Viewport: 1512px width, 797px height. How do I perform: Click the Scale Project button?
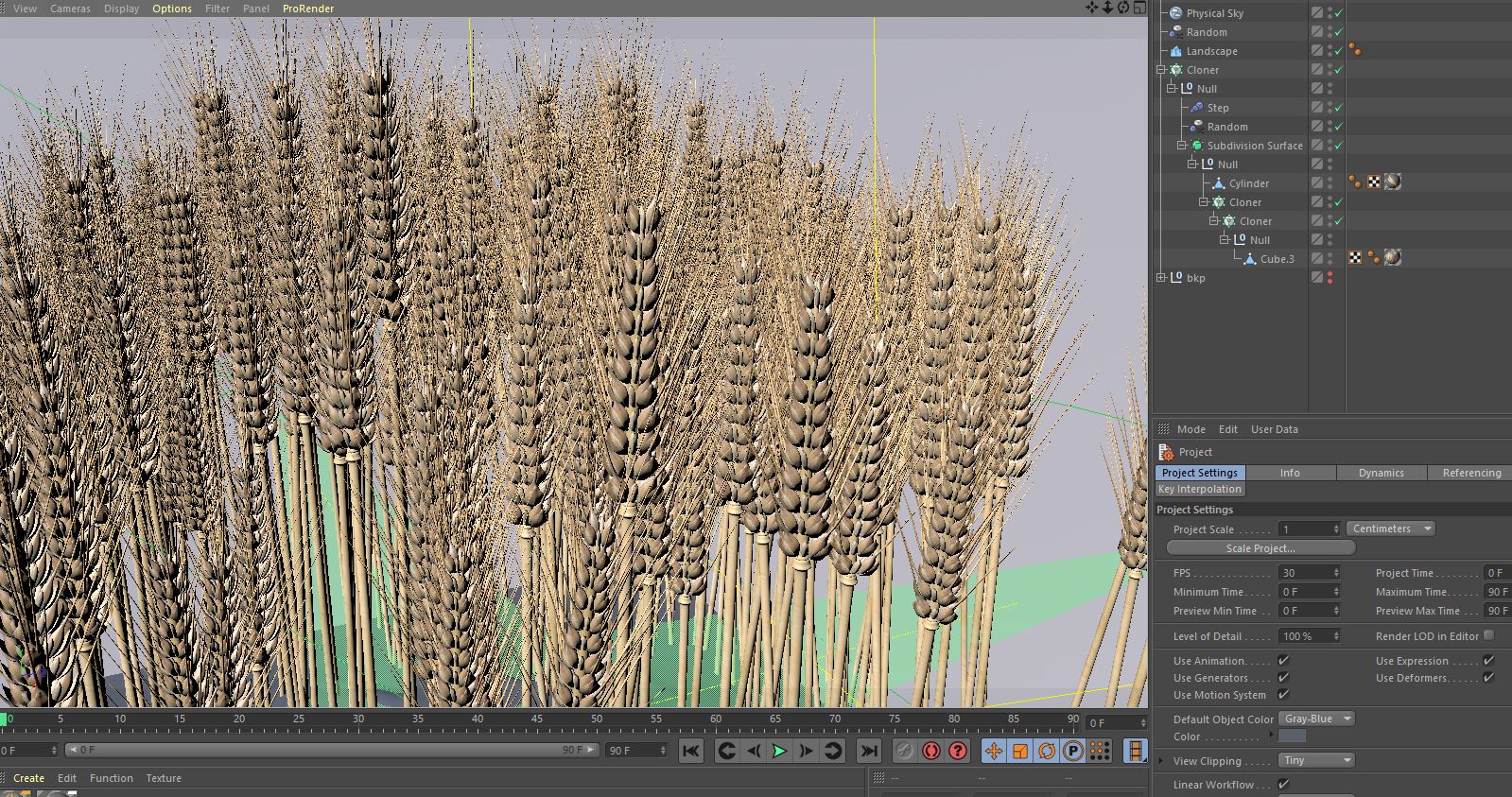coord(1260,548)
